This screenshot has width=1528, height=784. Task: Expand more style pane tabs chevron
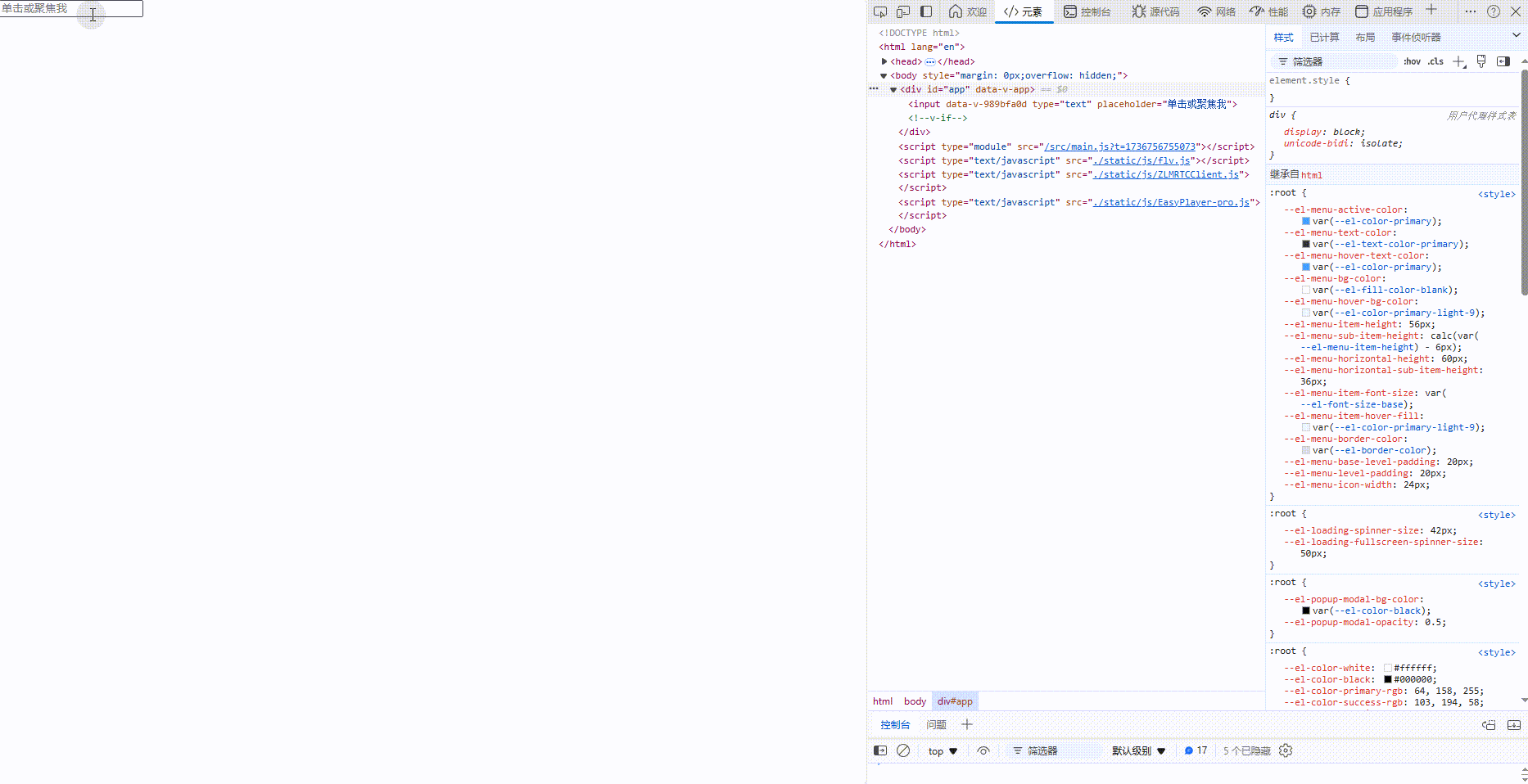(1516, 34)
